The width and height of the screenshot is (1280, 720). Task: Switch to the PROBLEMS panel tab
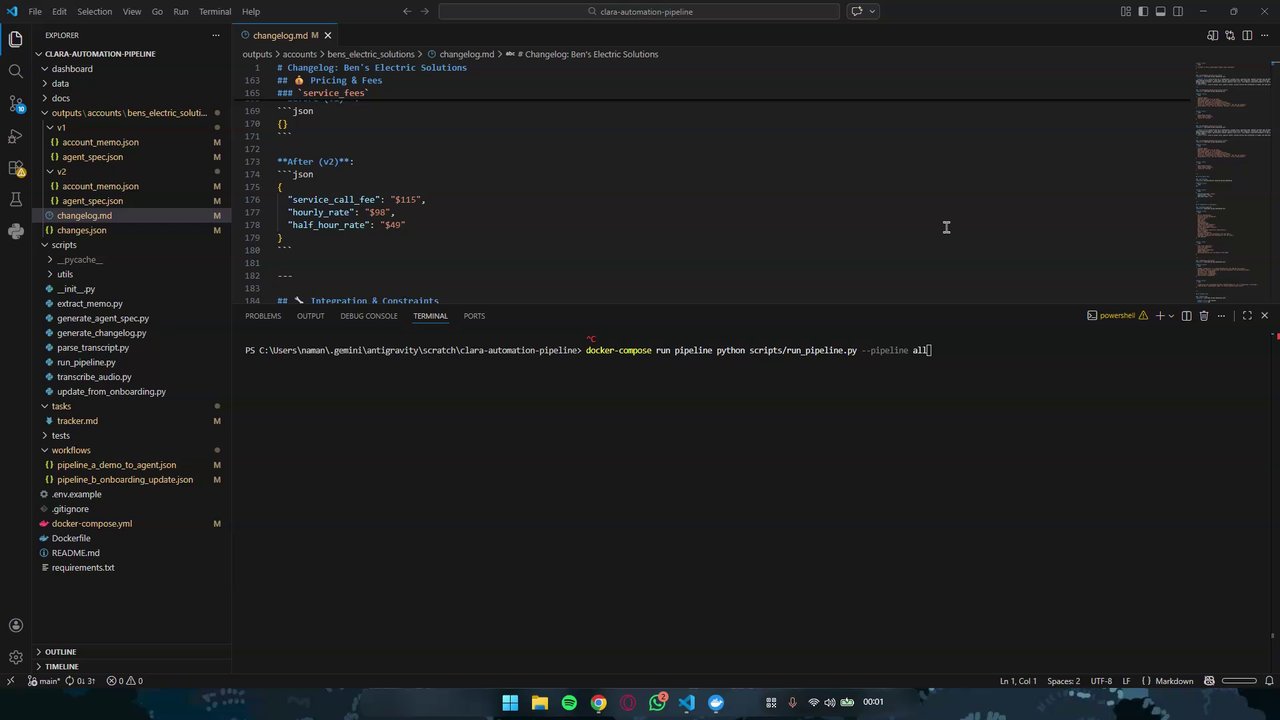263,316
